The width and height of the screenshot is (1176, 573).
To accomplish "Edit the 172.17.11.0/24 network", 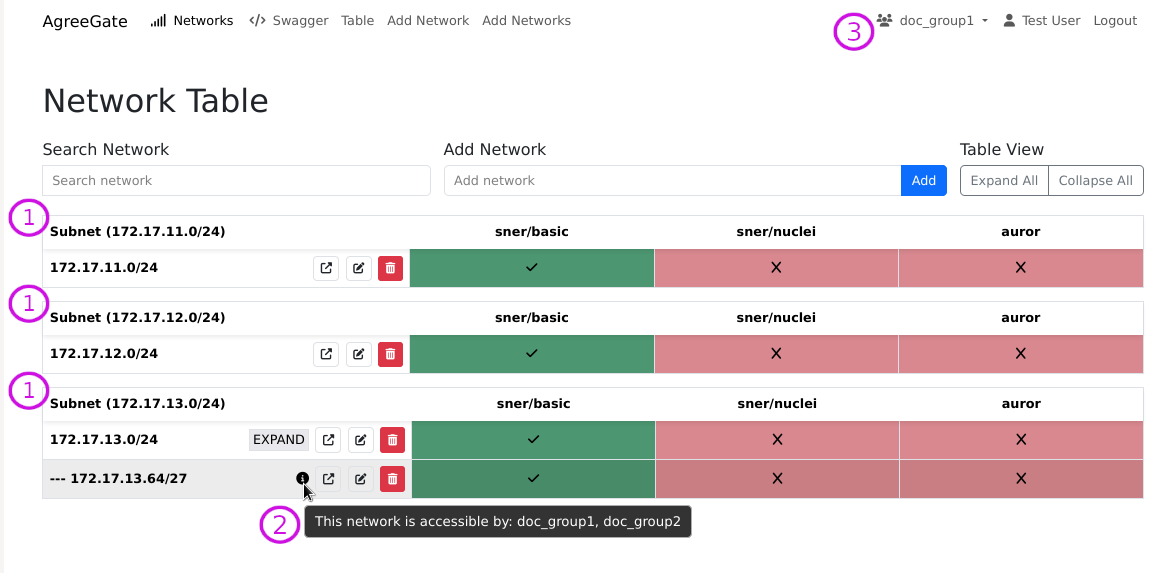I will coord(358,268).
